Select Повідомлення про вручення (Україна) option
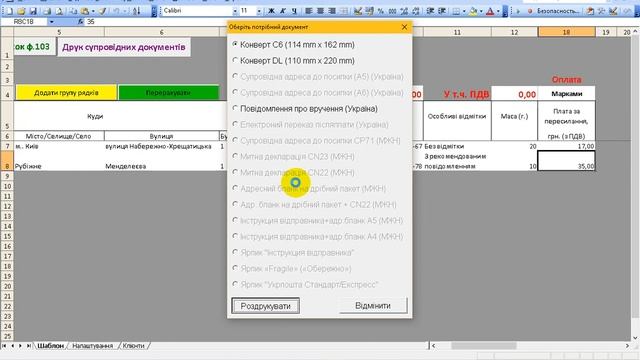 (305, 109)
